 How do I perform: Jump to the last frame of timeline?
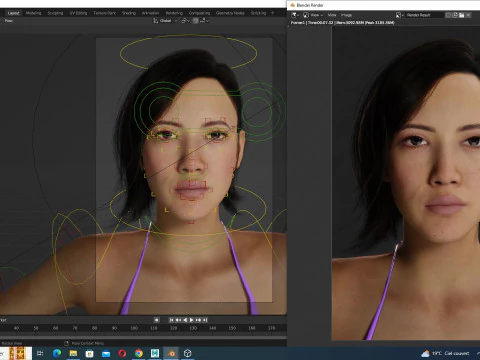(x=205, y=320)
